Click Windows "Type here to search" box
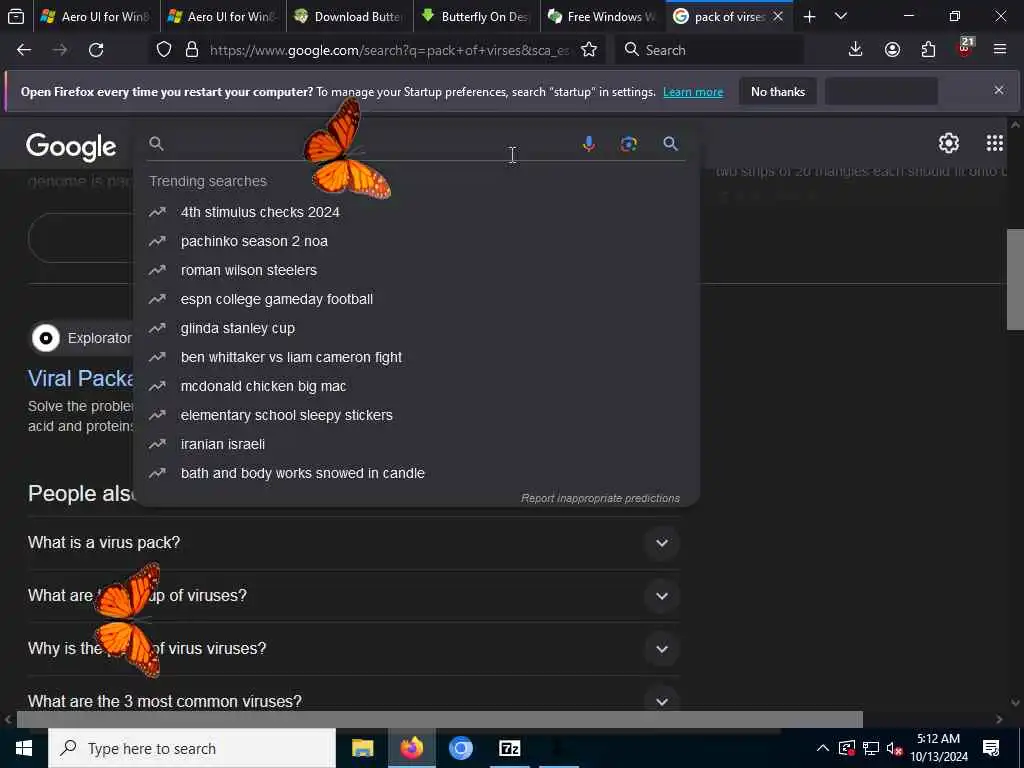 [x=192, y=748]
